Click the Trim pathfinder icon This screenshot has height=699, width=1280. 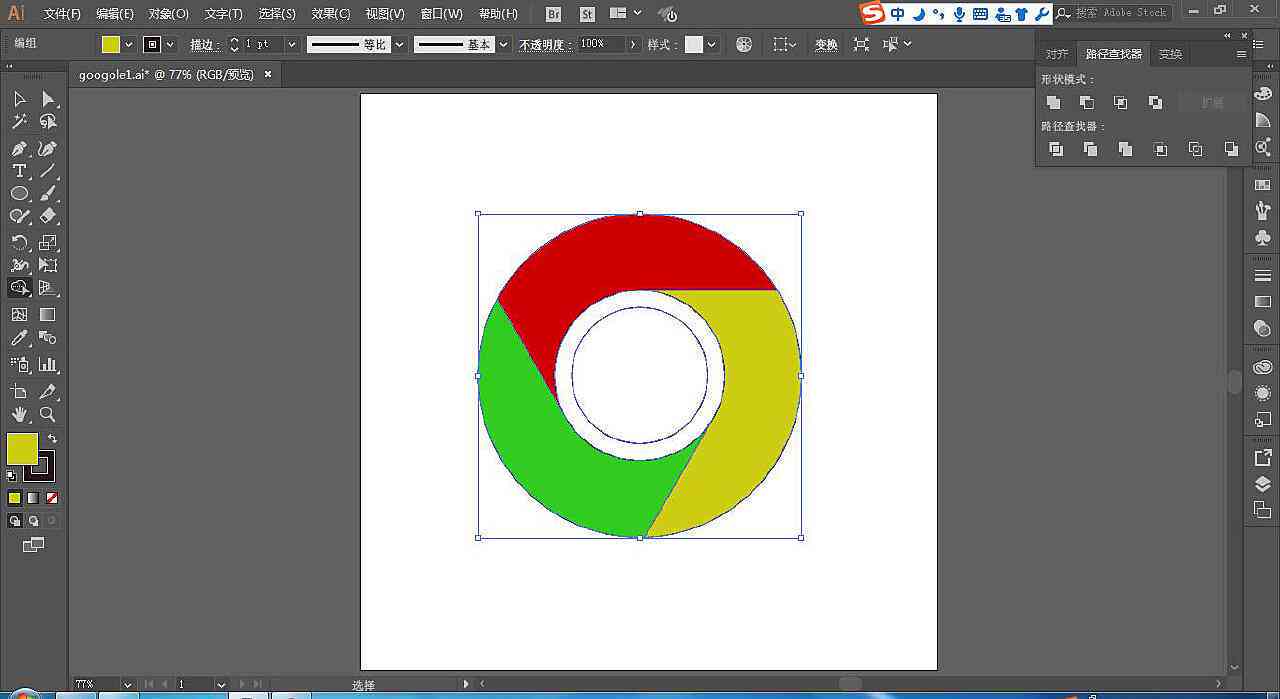[1091, 149]
